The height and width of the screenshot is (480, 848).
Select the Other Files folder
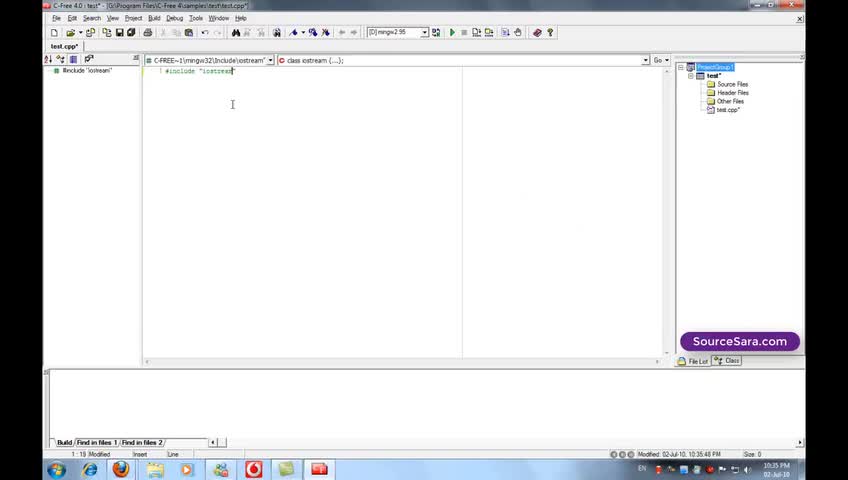coord(730,102)
